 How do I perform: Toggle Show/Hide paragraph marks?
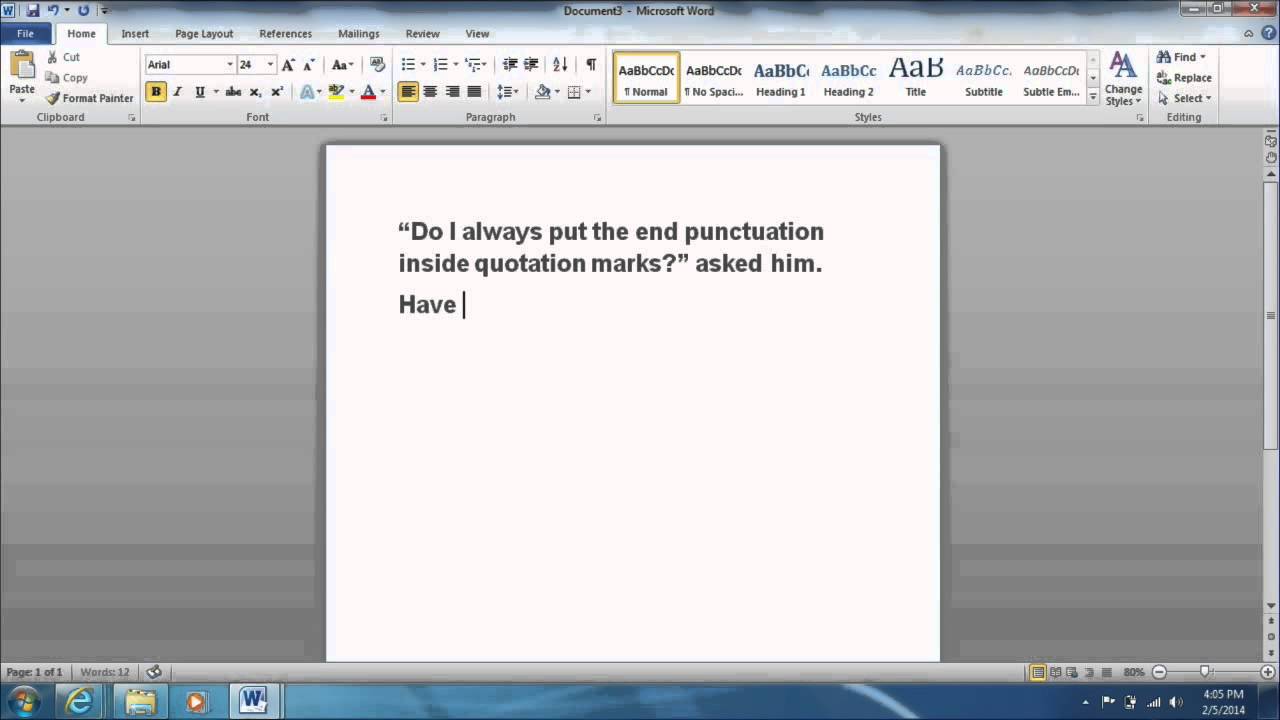(x=591, y=64)
